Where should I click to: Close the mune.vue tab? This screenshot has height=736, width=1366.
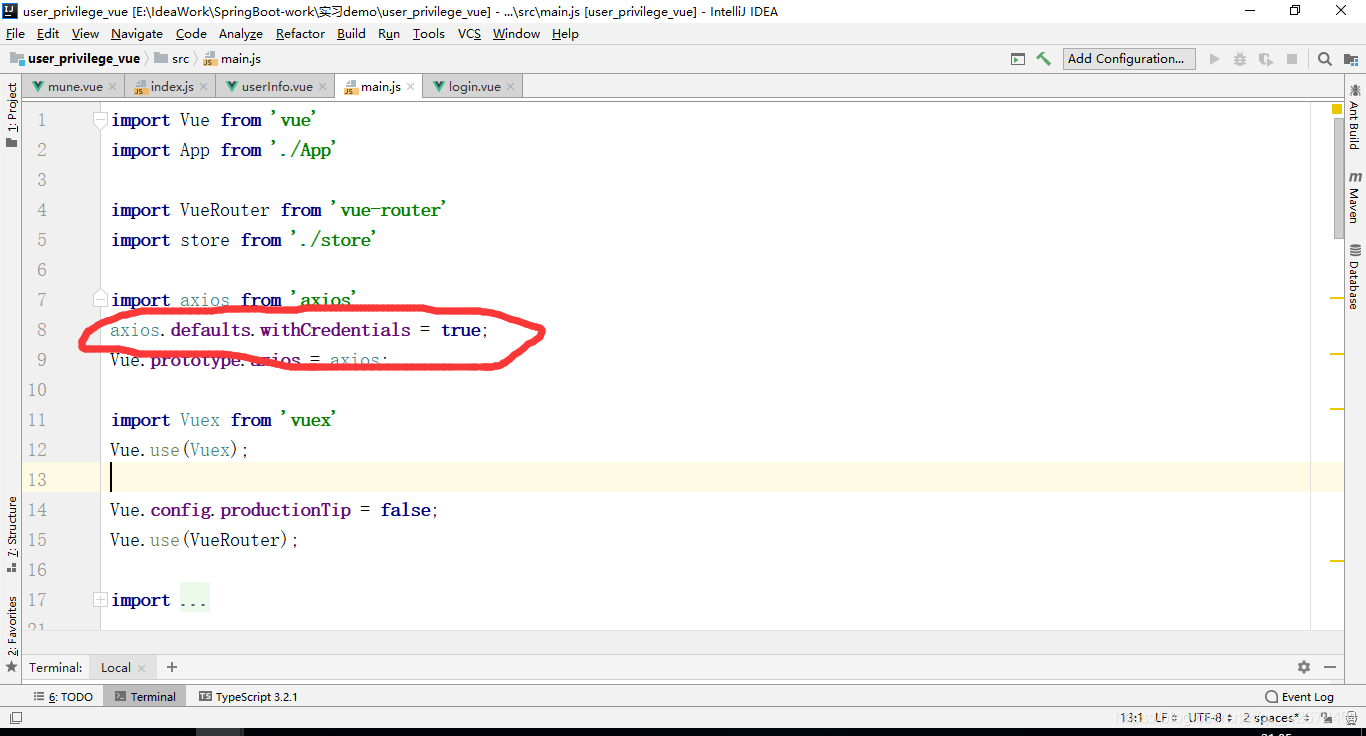pos(112,87)
